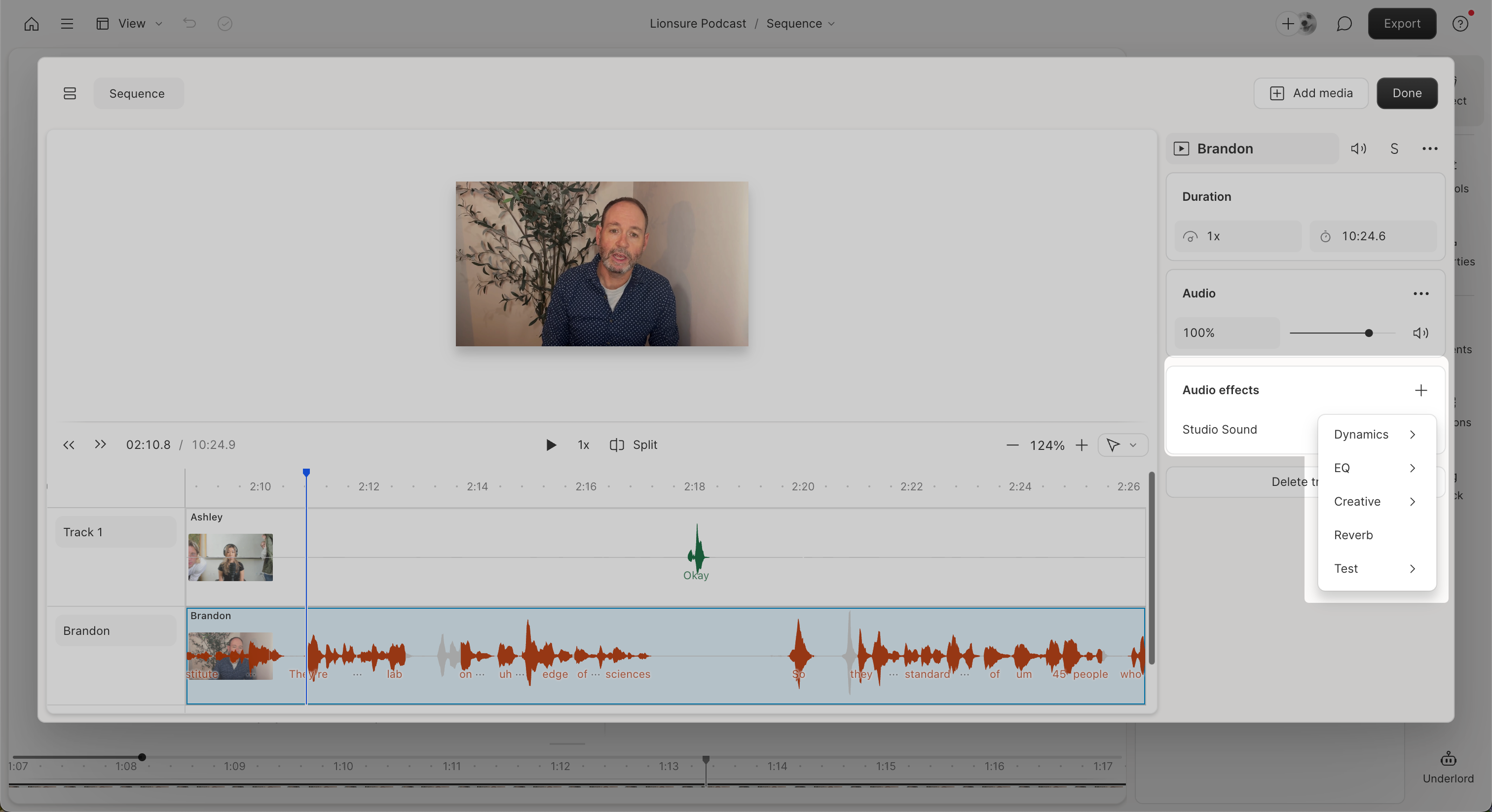
Task: Click Done to finish editing
Action: 1407,93
